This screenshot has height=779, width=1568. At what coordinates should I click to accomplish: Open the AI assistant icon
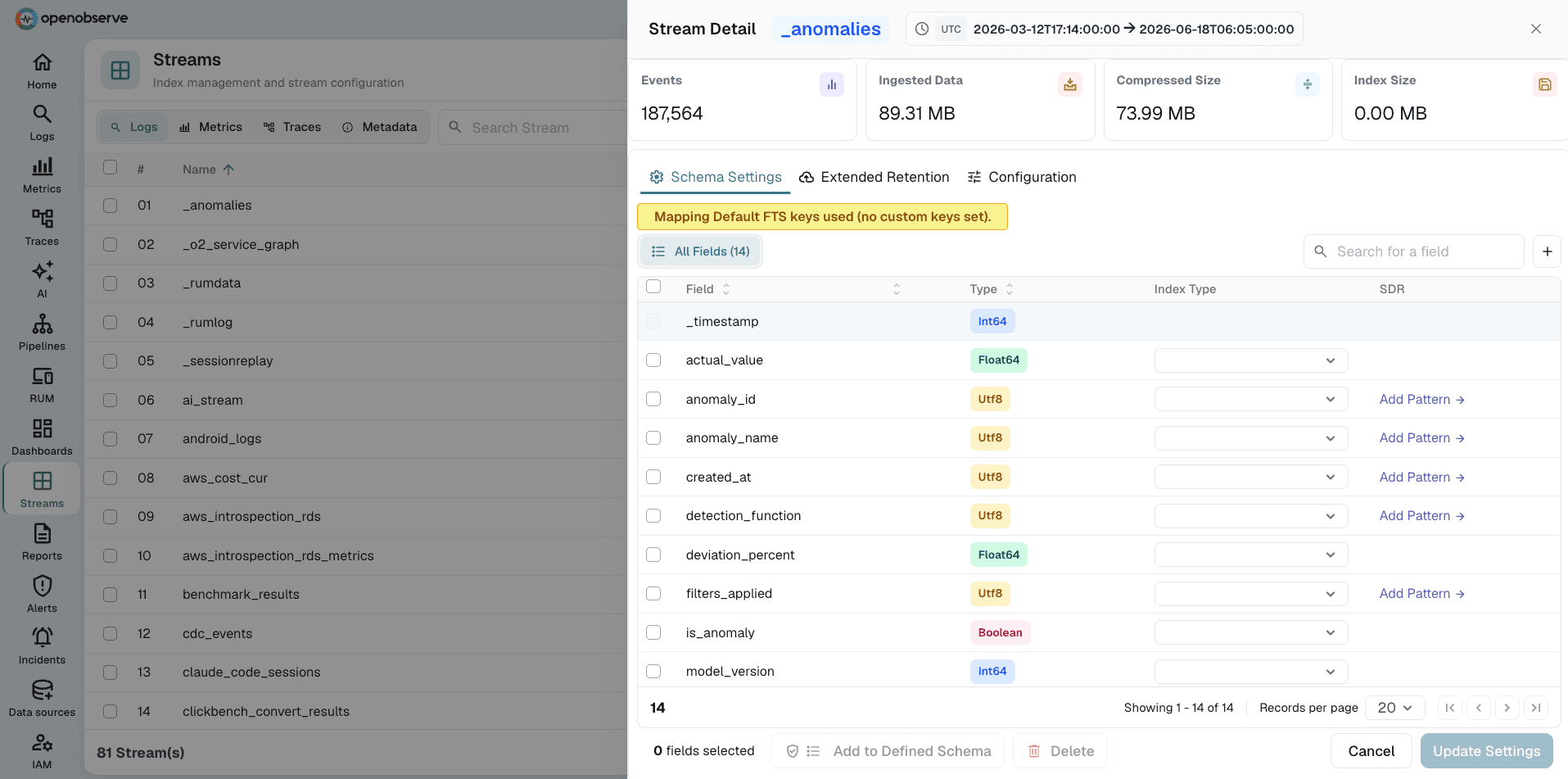pos(42,280)
